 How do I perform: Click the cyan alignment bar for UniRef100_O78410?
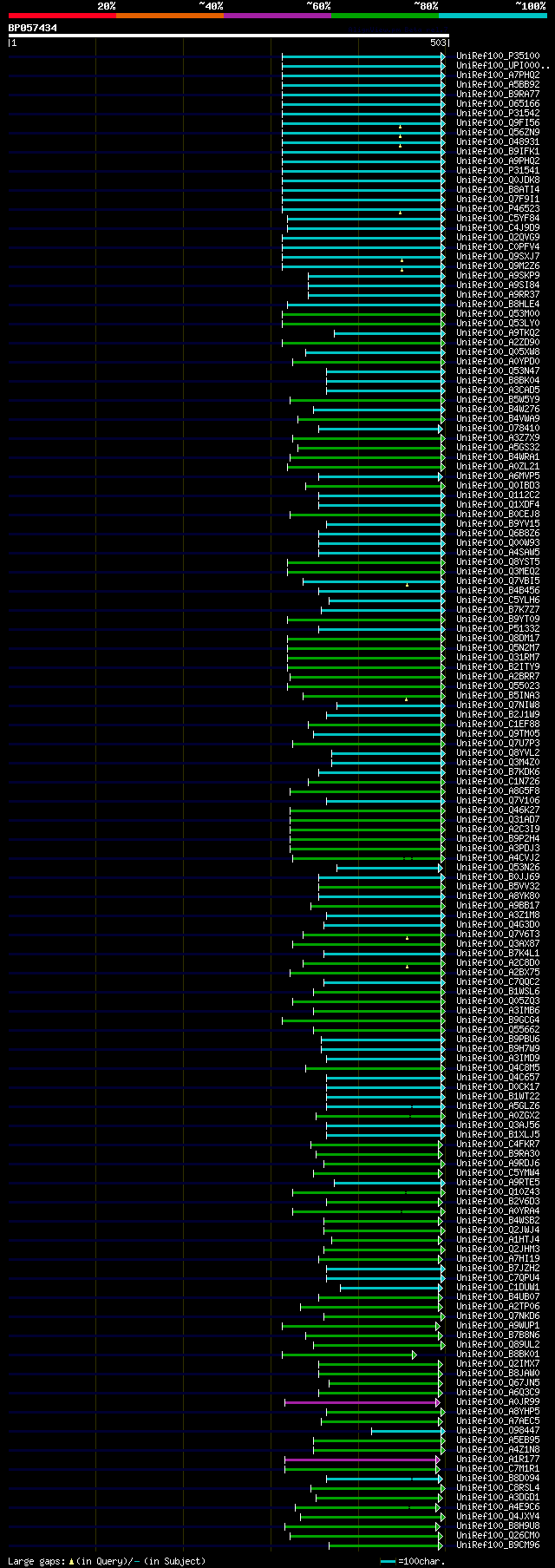tap(380, 429)
